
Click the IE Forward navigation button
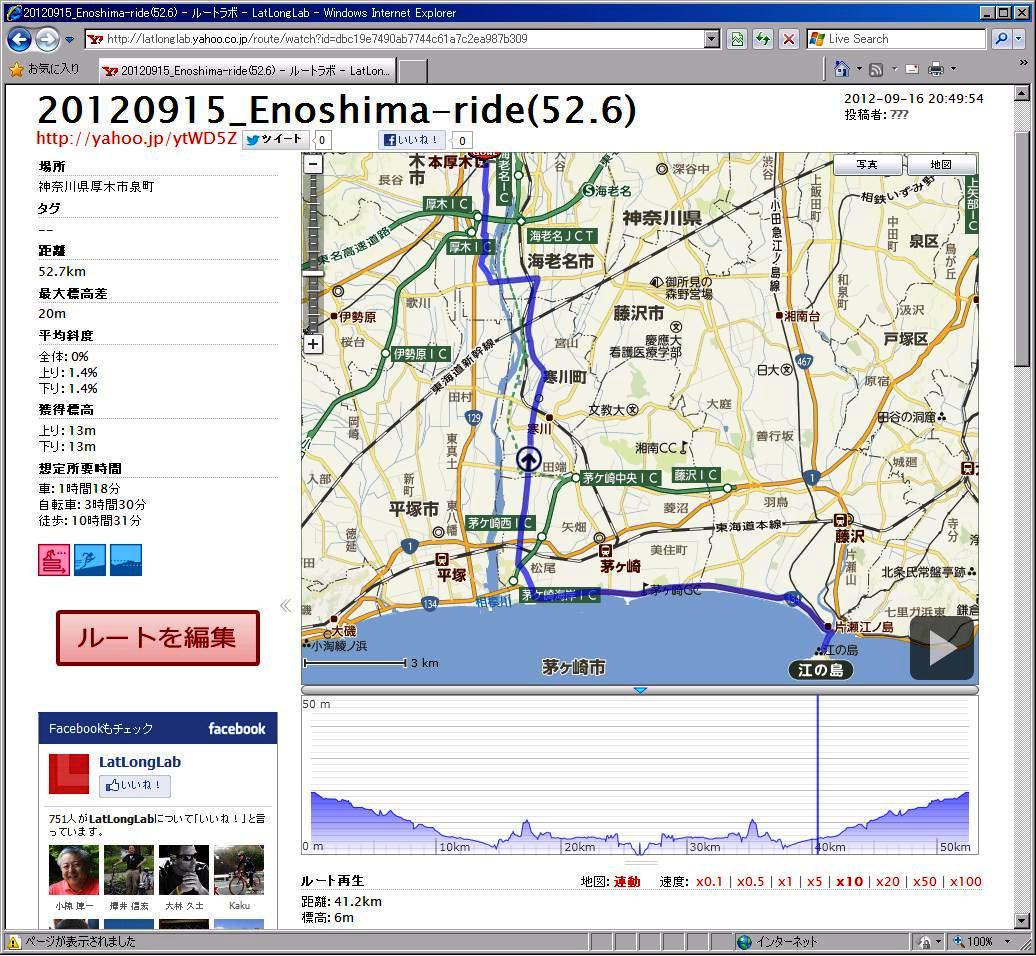coord(47,40)
